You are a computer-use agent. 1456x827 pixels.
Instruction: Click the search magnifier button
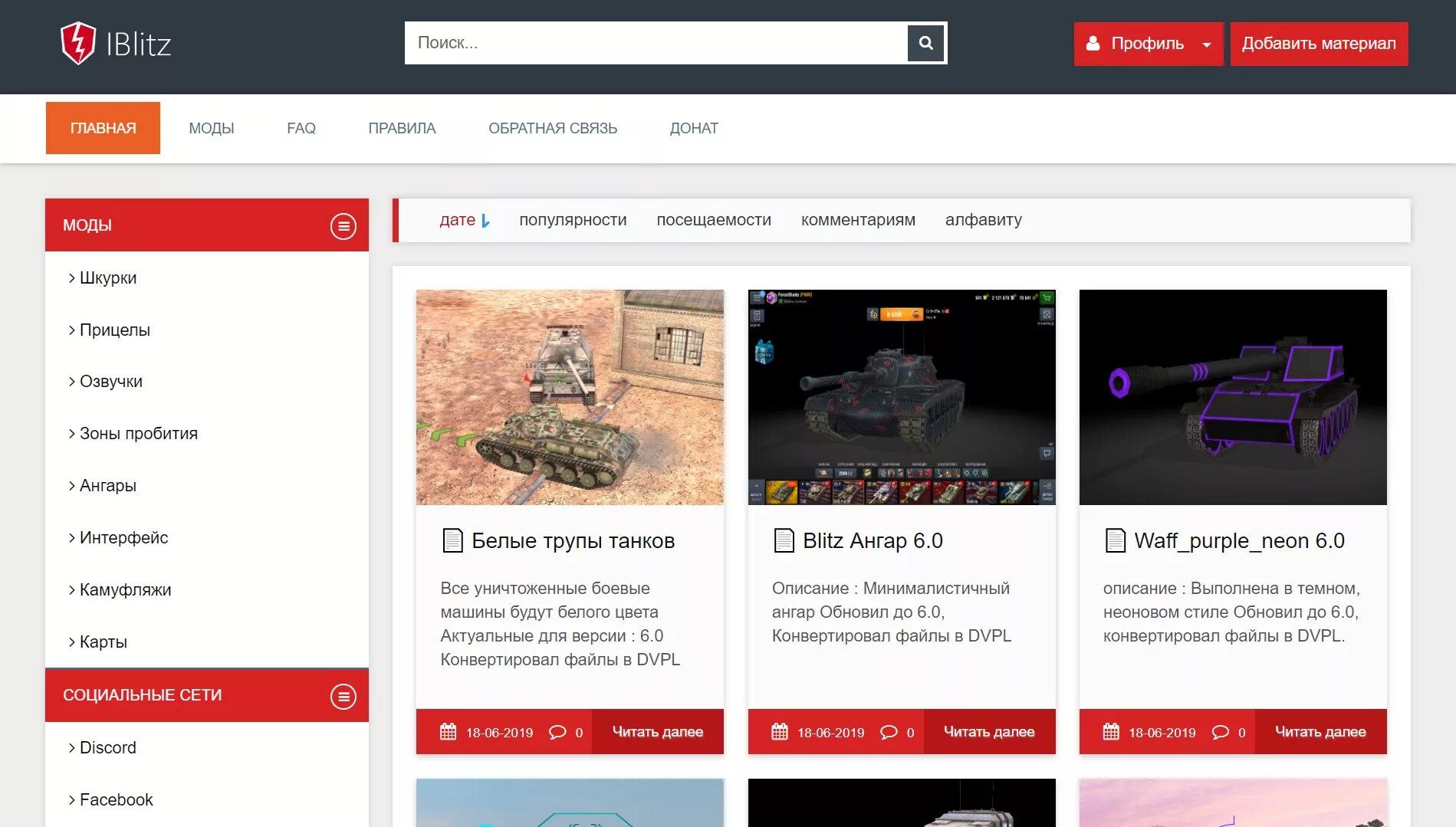[x=925, y=43]
